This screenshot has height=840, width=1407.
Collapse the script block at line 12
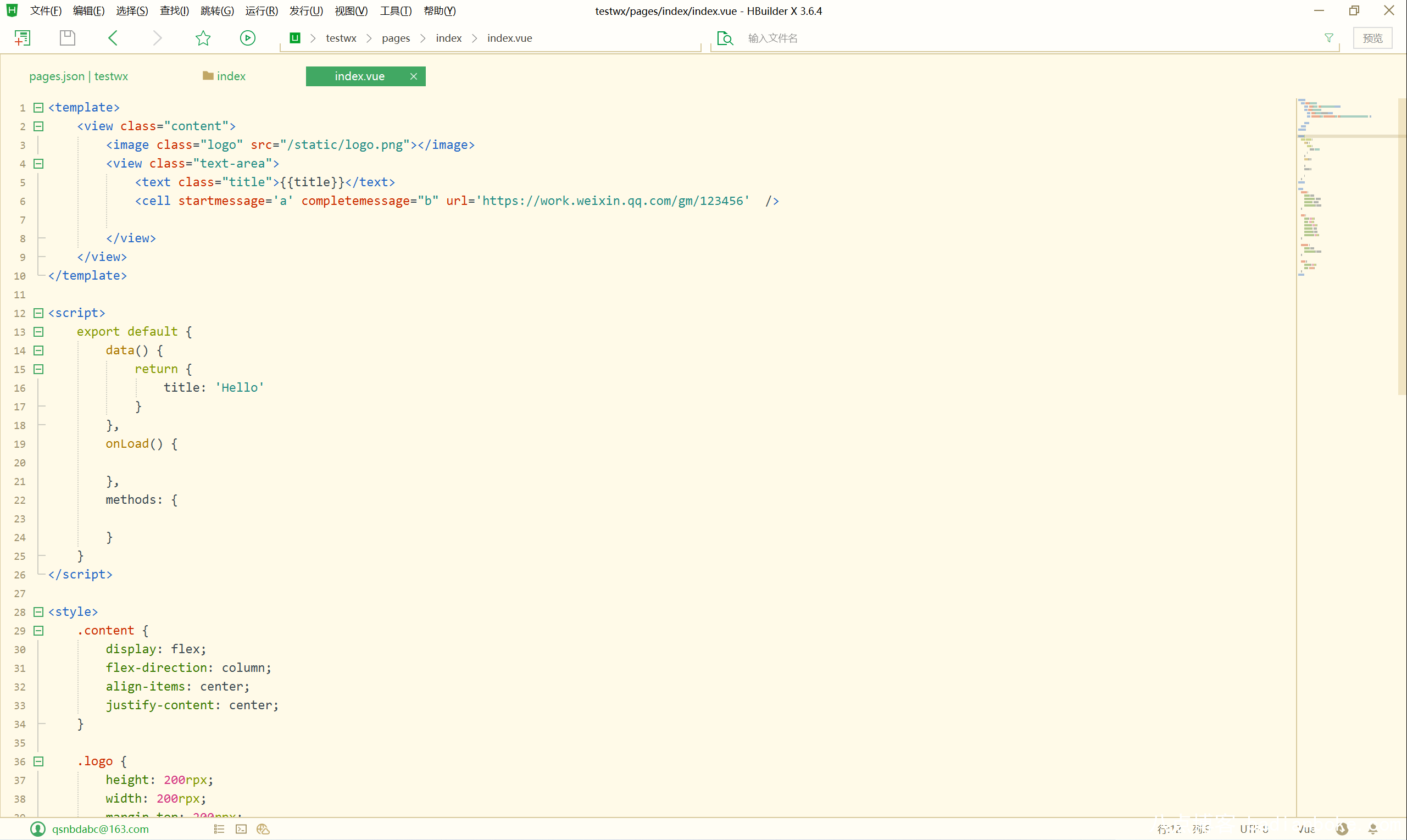(x=38, y=313)
